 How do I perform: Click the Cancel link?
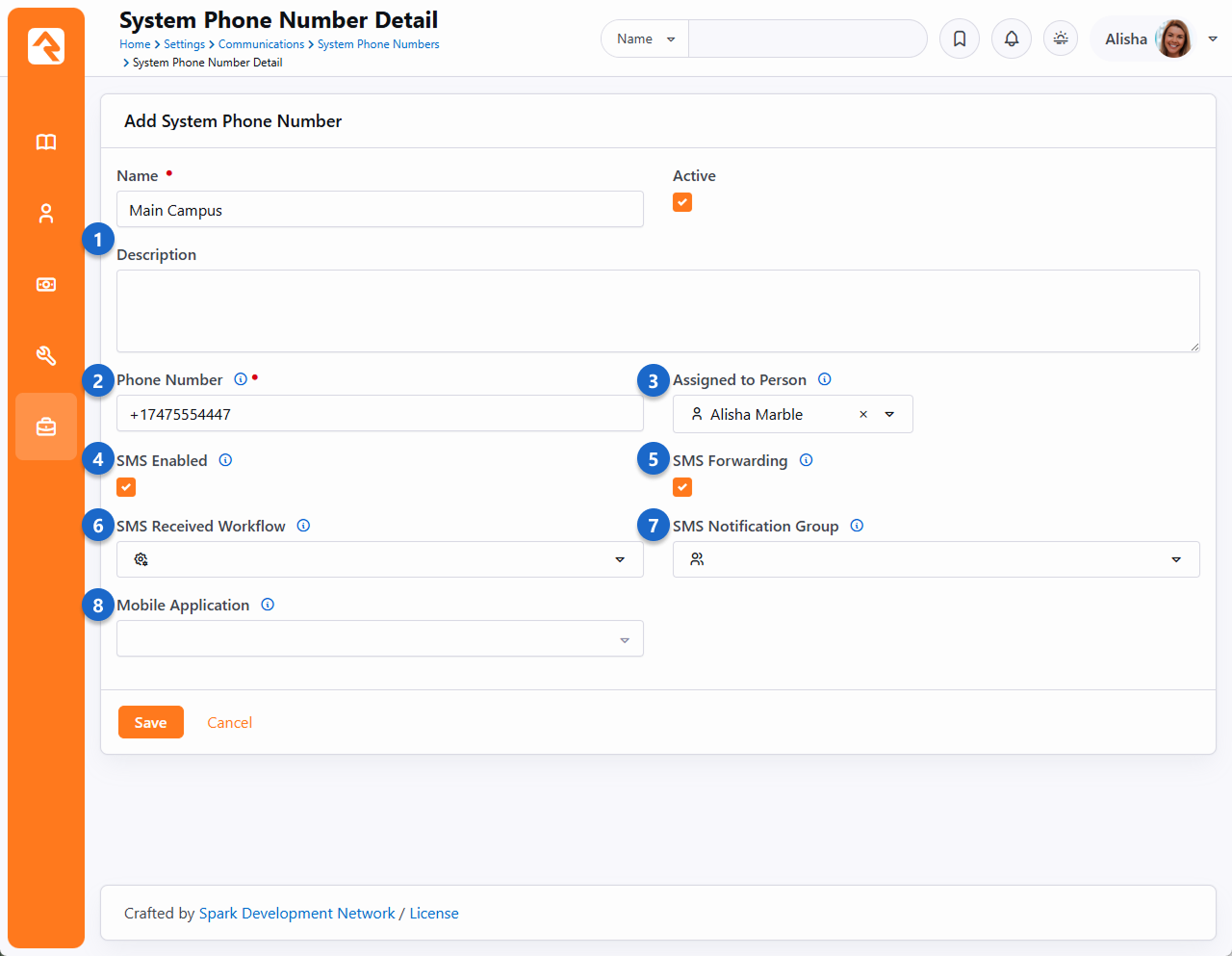(229, 722)
